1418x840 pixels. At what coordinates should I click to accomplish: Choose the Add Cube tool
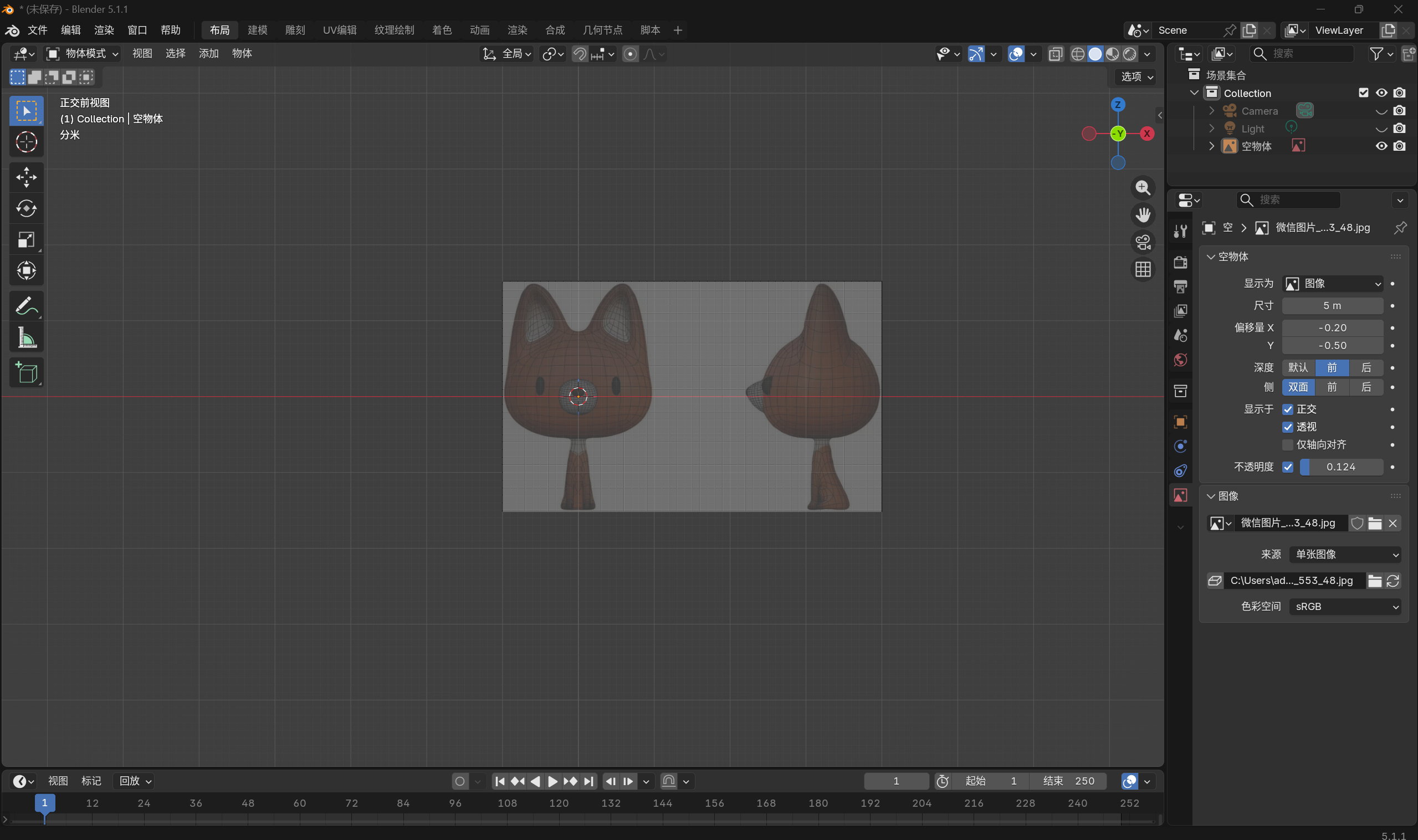click(26, 372)
